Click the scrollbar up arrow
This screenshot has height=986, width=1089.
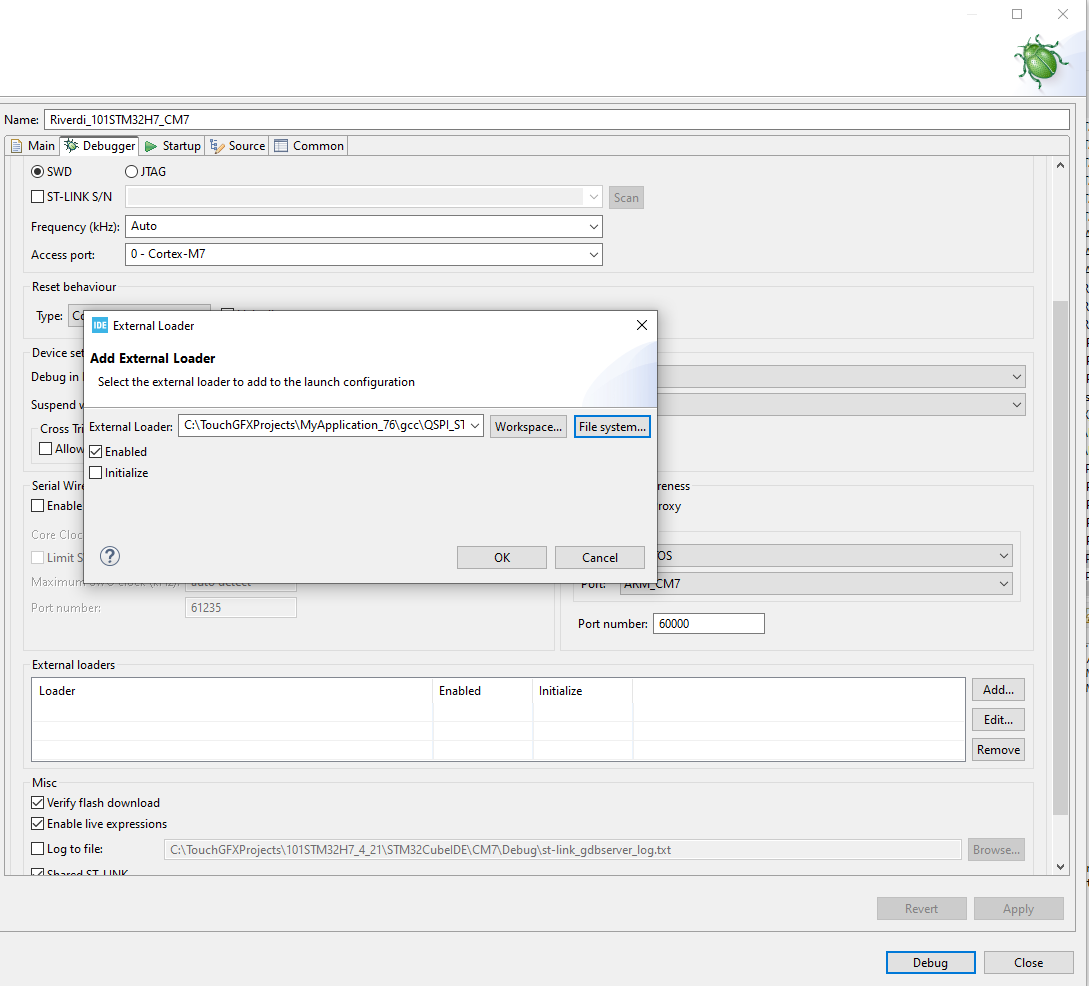(1060, 165)
